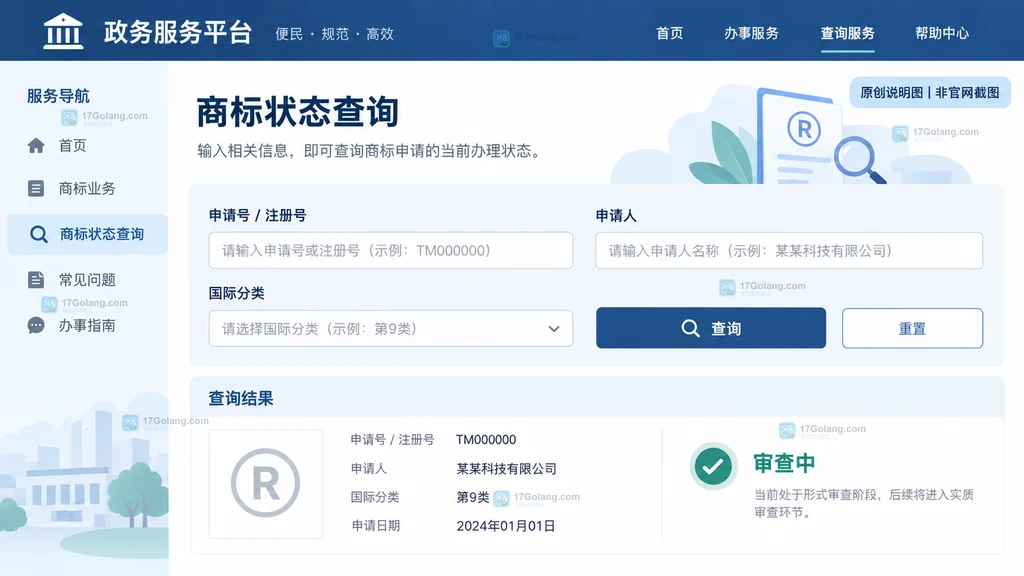Click the green checkmark status icon

pos(713,466)
